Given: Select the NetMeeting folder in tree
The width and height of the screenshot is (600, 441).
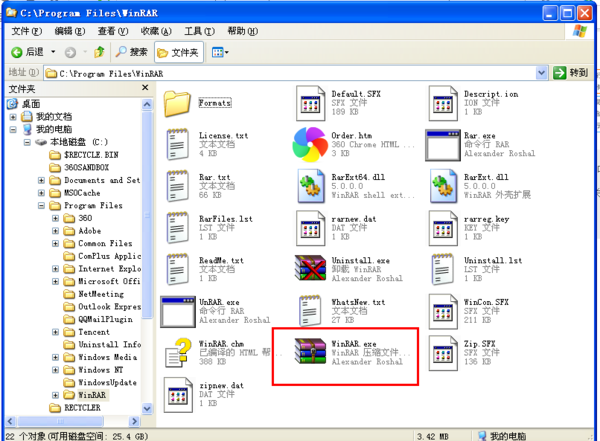Looking at the screenshot, I should click(x=94, y=294).
